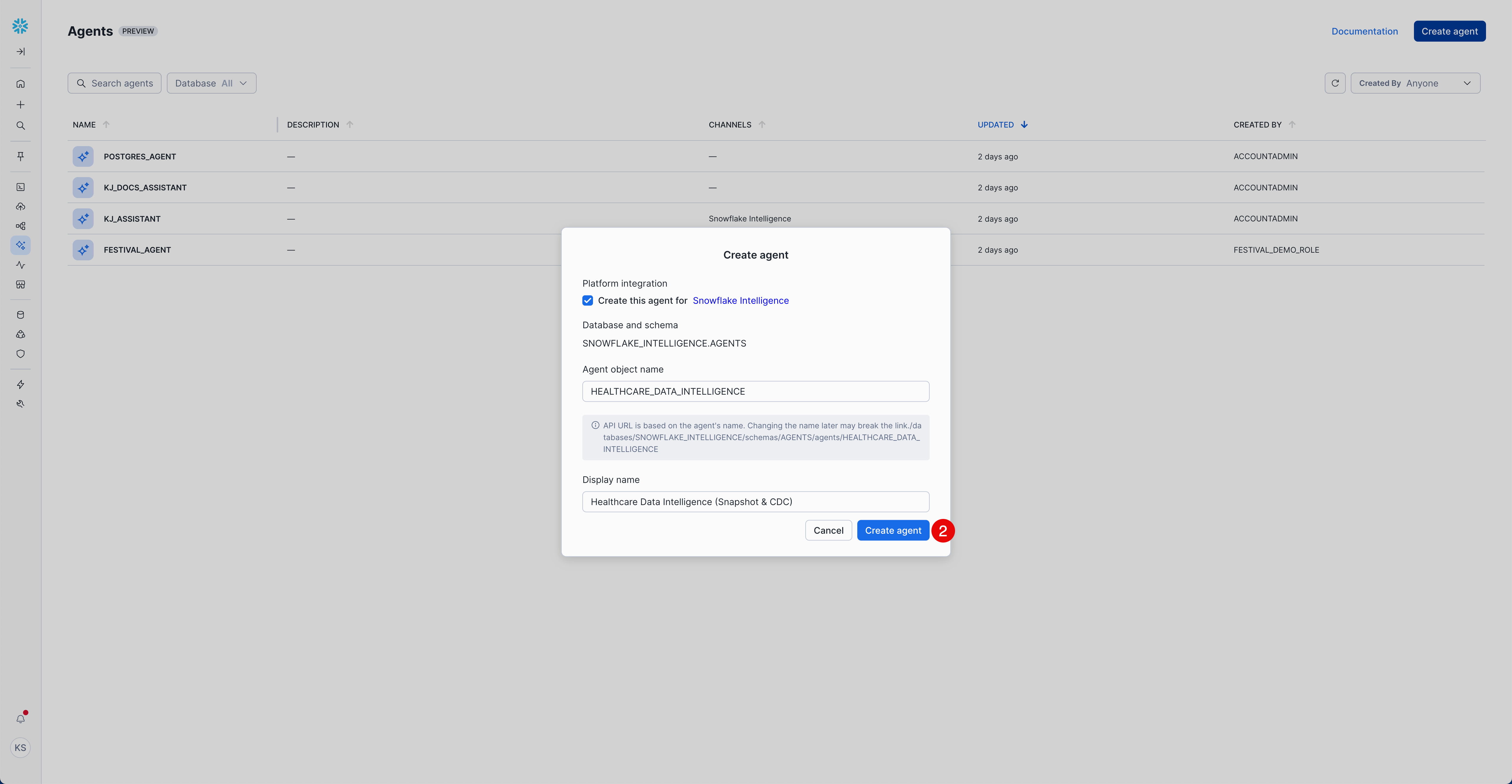
Task: Click the Snowflake logo icon
Action: tap(20, 26)
